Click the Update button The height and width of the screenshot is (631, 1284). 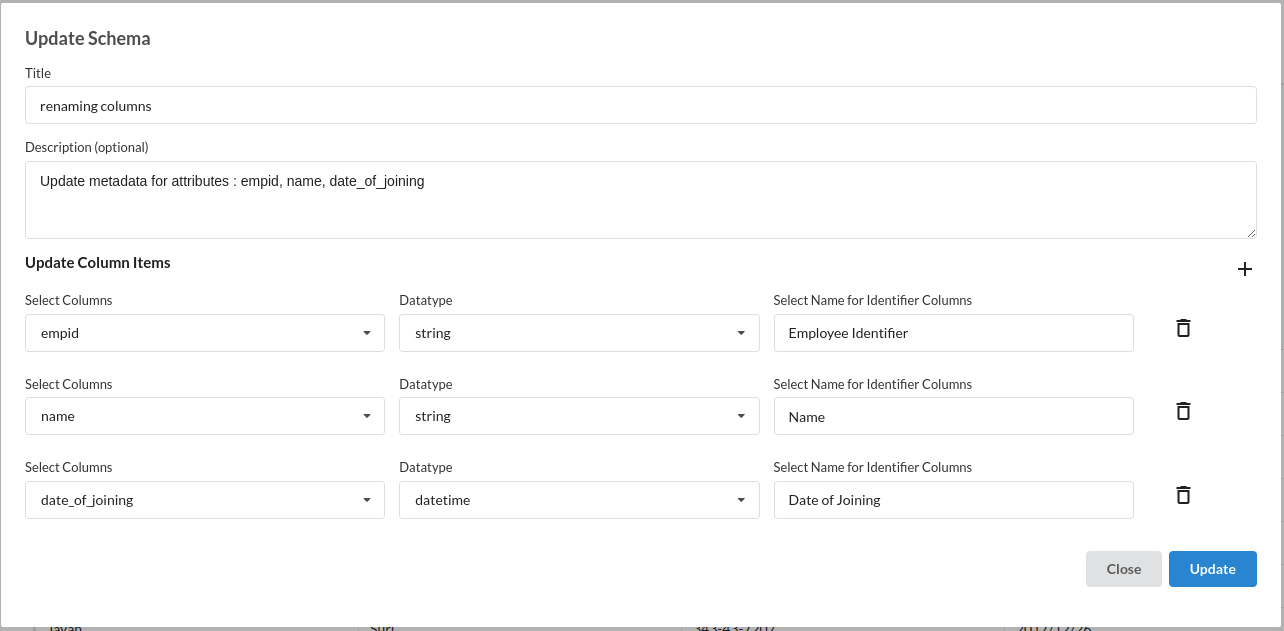point(1213,569)
